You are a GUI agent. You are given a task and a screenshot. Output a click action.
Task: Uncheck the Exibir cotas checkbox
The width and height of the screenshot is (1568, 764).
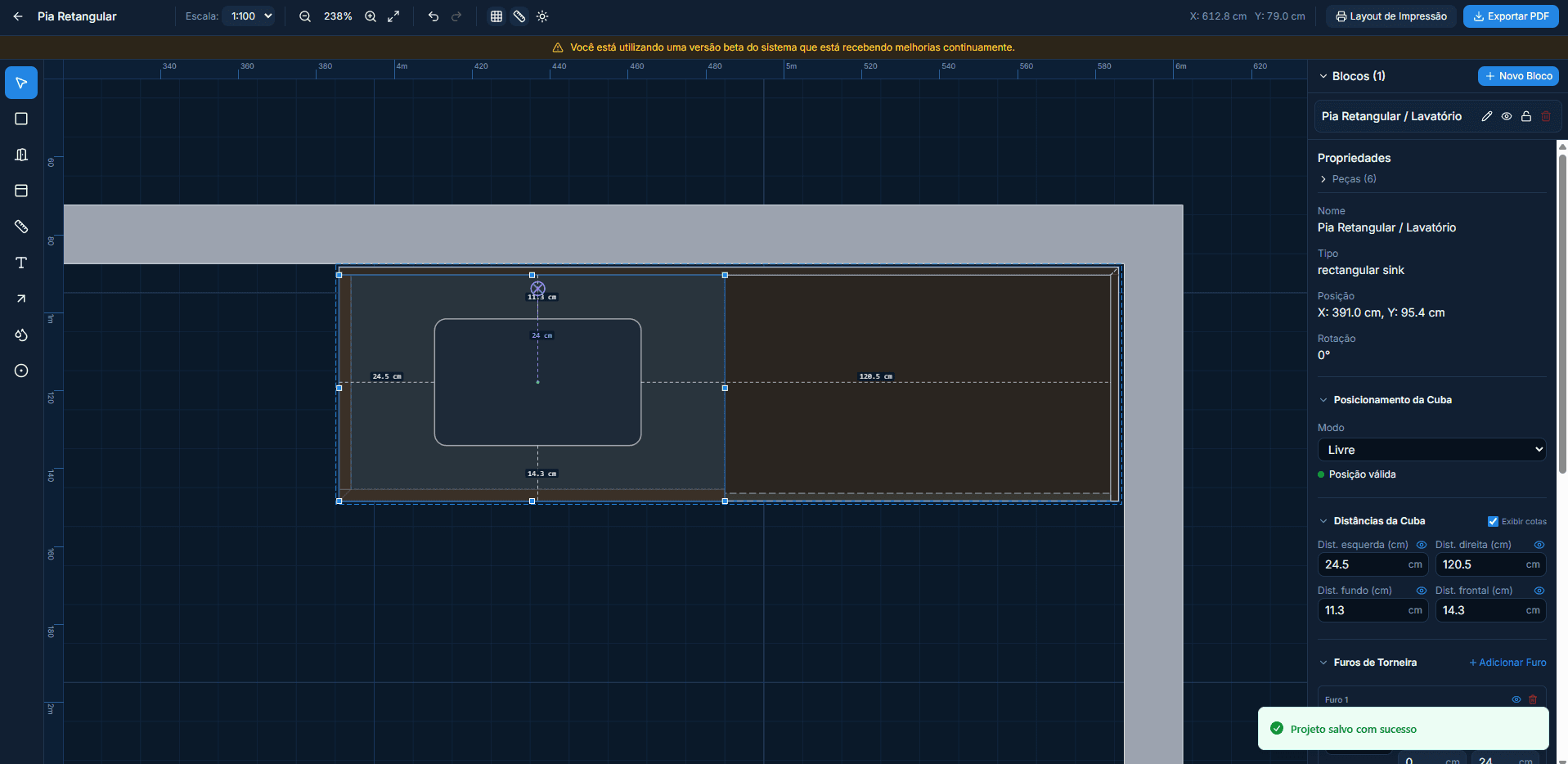point(1493,521)
